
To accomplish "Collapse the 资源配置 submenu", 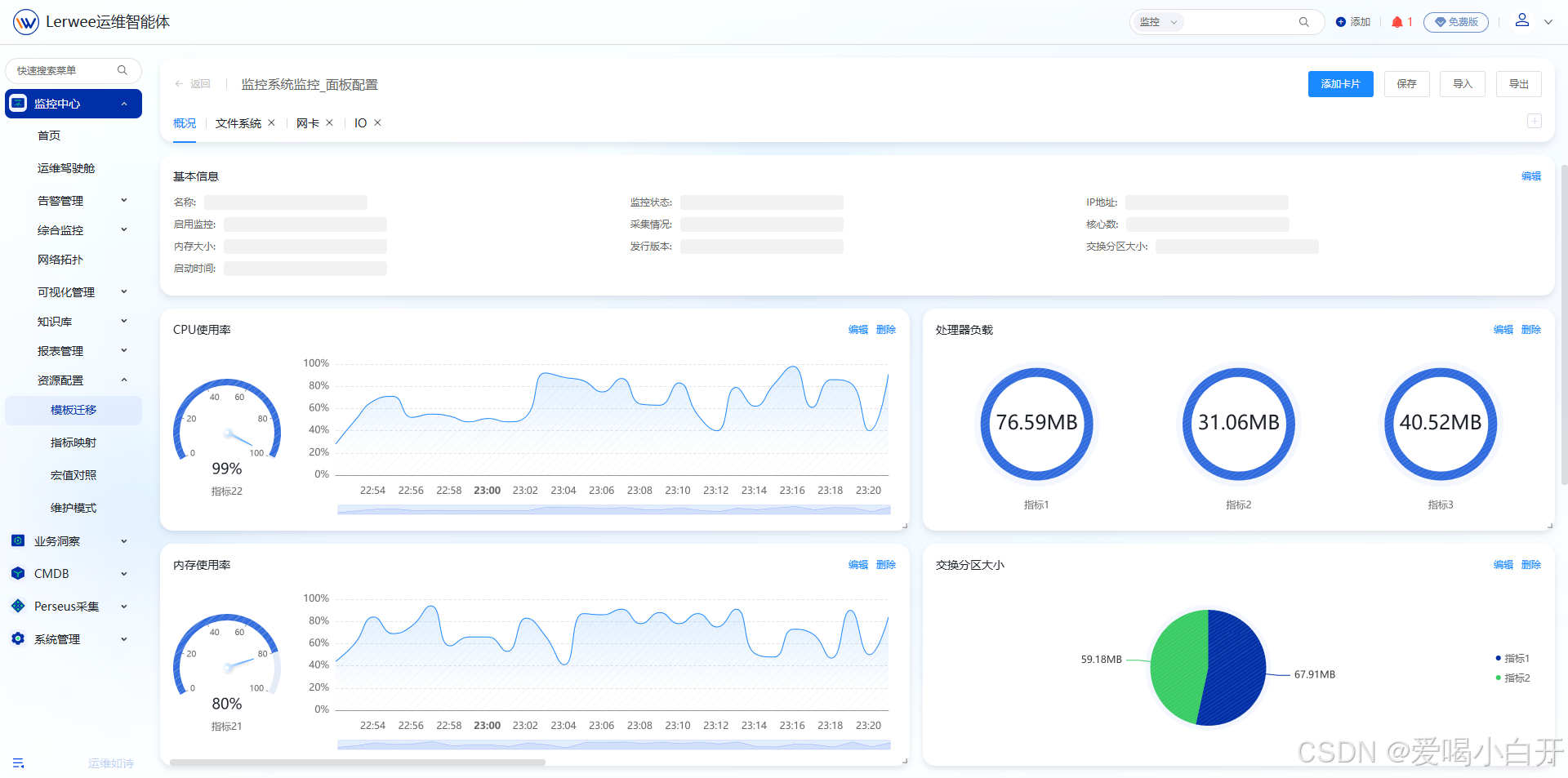I will [x=124, y=380].
